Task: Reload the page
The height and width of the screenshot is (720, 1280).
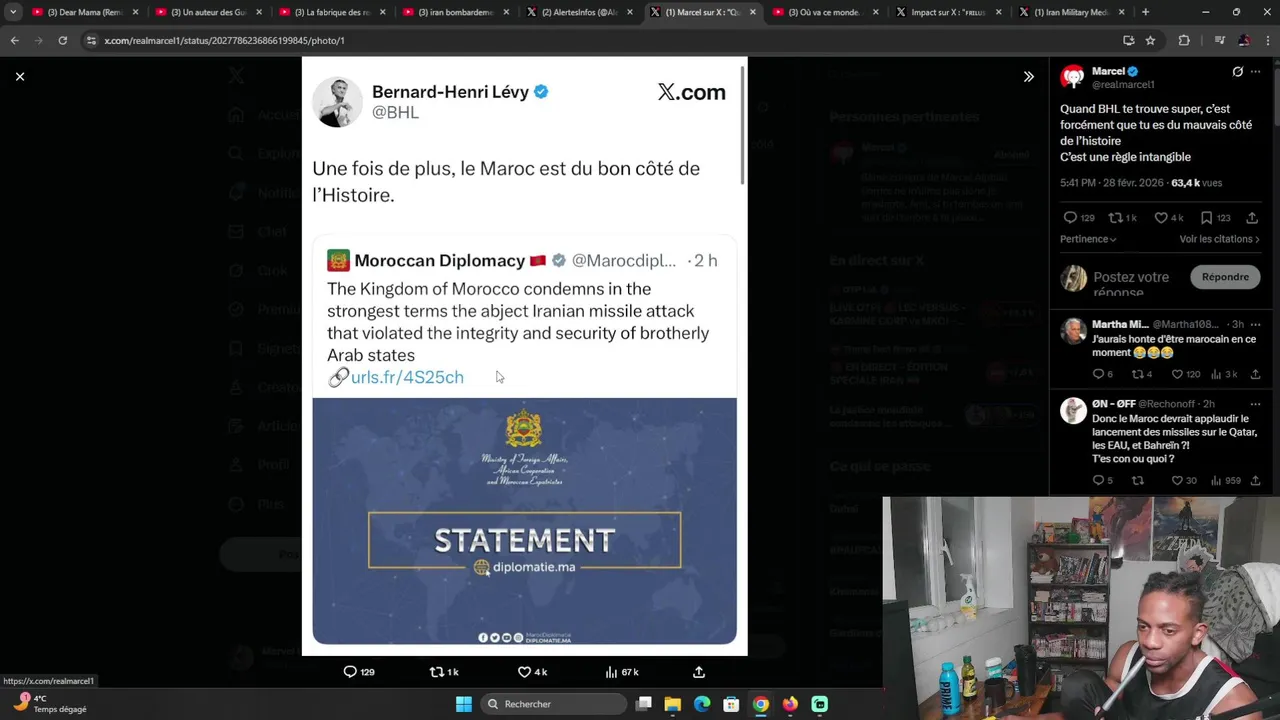Action: pos(62,40)
